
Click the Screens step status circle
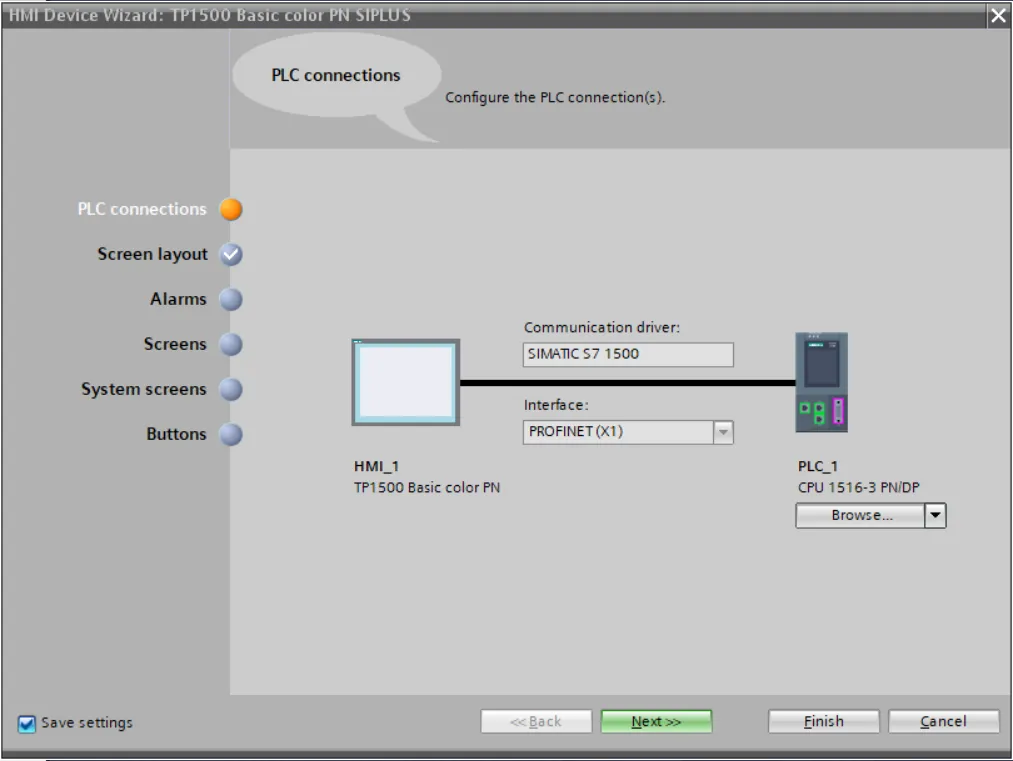(x=230, y=344)
